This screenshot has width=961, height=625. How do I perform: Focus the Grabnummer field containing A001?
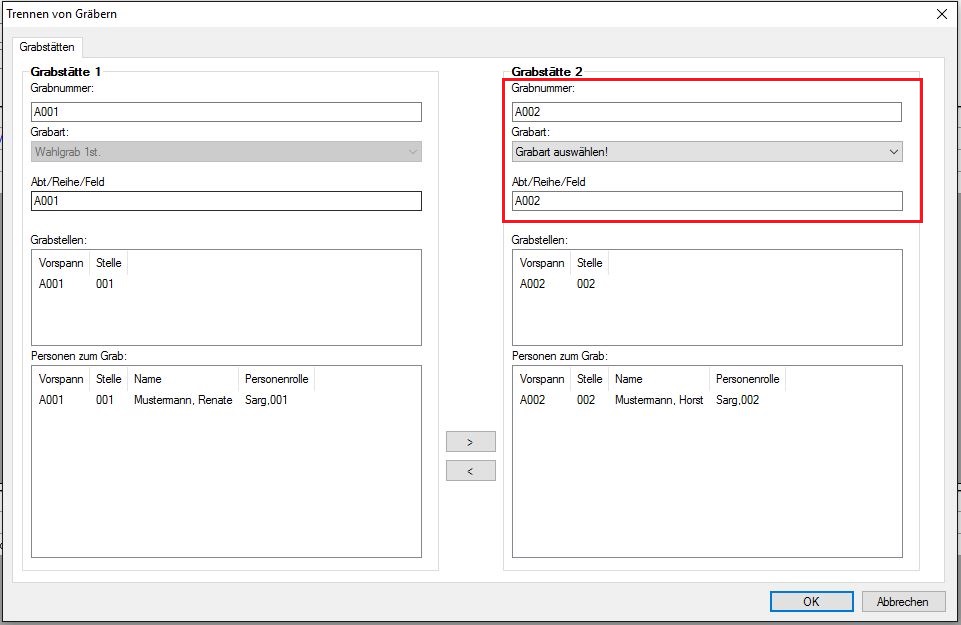[x=226, y=112]
